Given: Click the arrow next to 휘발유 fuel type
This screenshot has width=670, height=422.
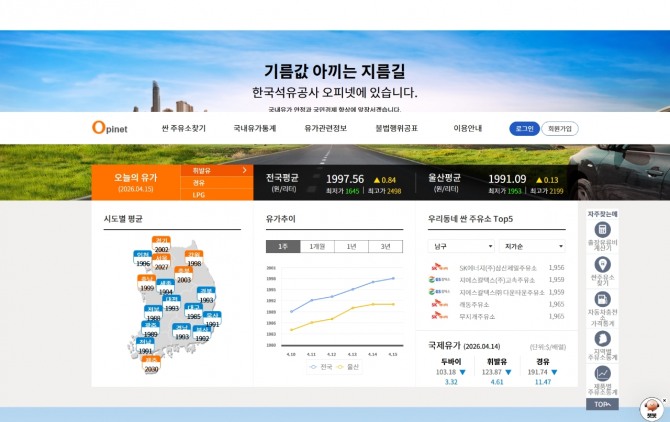Looking at the screenshot, I should click(x=244, y=170).
